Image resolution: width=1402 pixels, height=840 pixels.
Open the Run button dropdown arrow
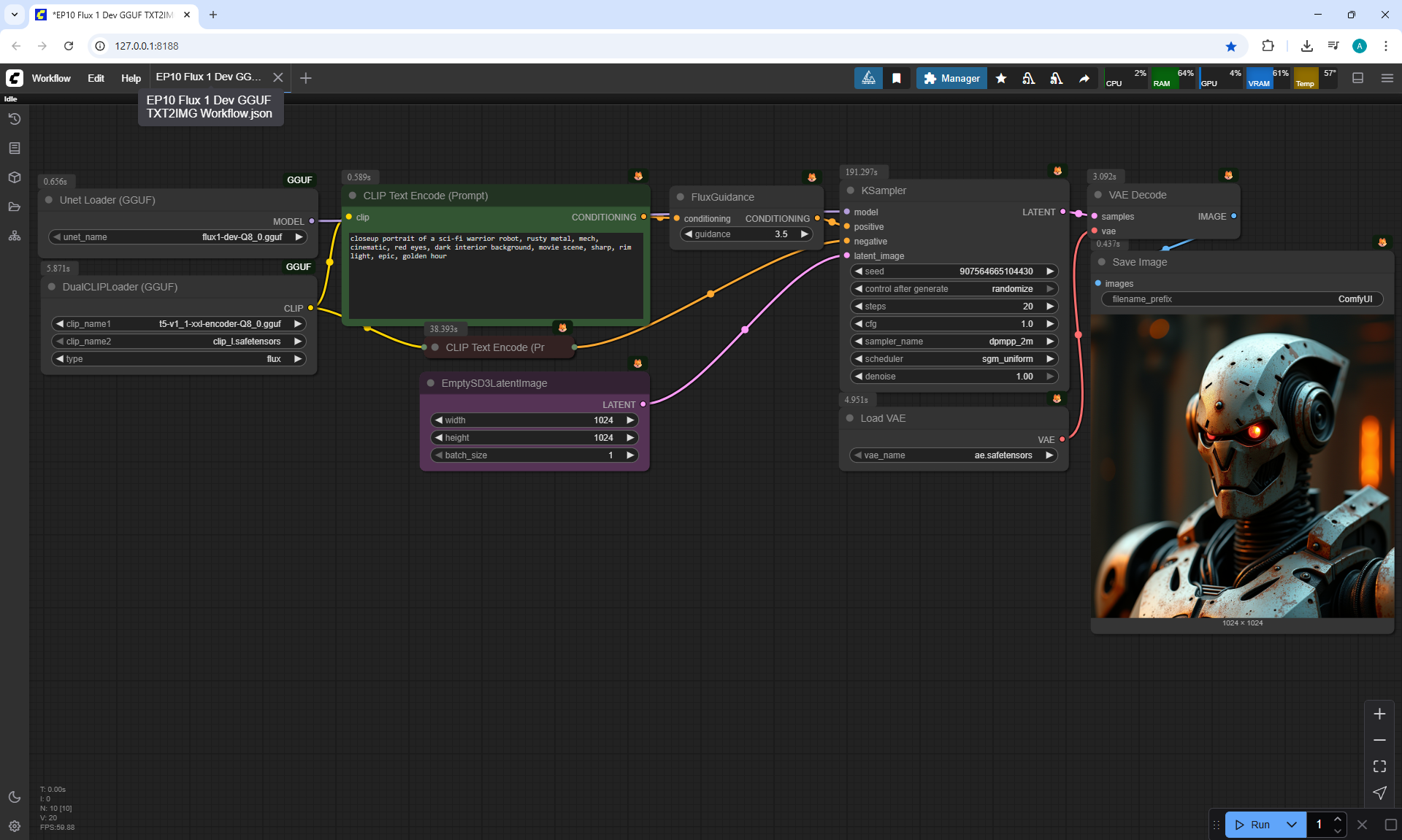pos(1292,825)
